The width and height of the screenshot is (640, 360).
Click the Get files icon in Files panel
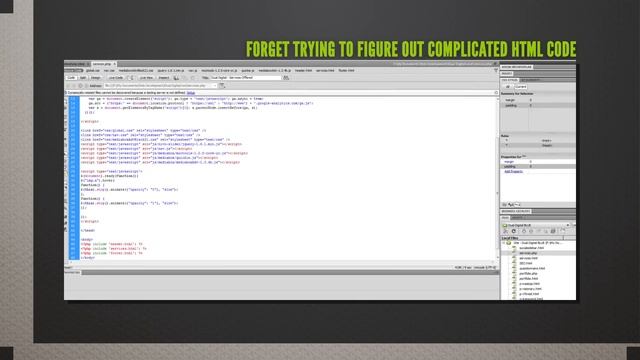[524, 231]
